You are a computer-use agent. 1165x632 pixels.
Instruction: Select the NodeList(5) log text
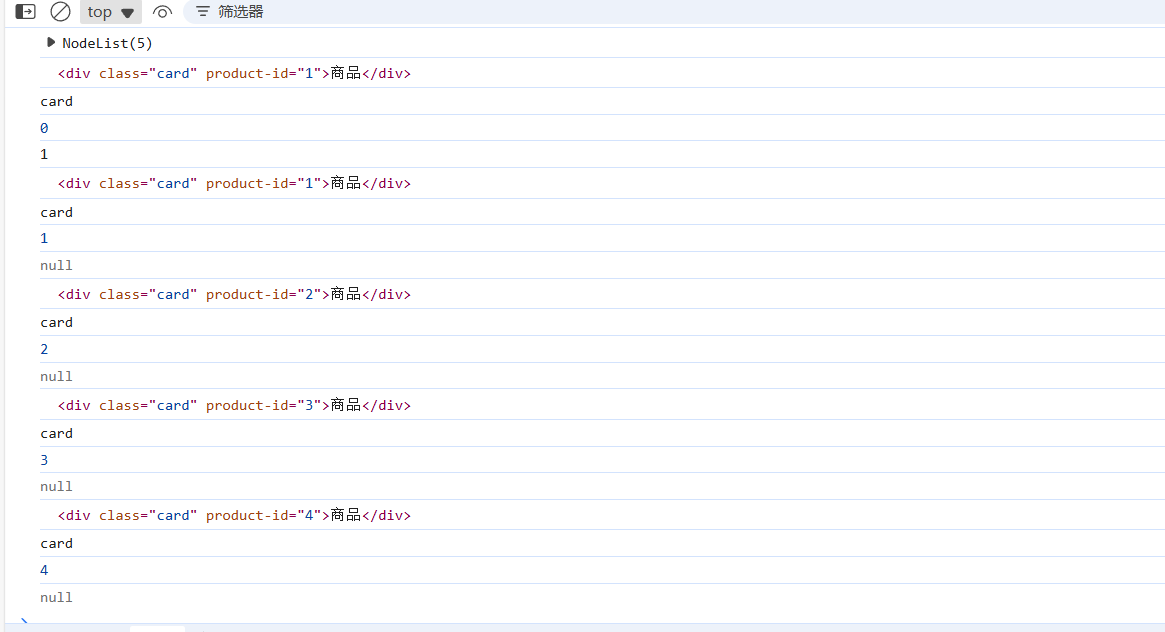[107, 43]
